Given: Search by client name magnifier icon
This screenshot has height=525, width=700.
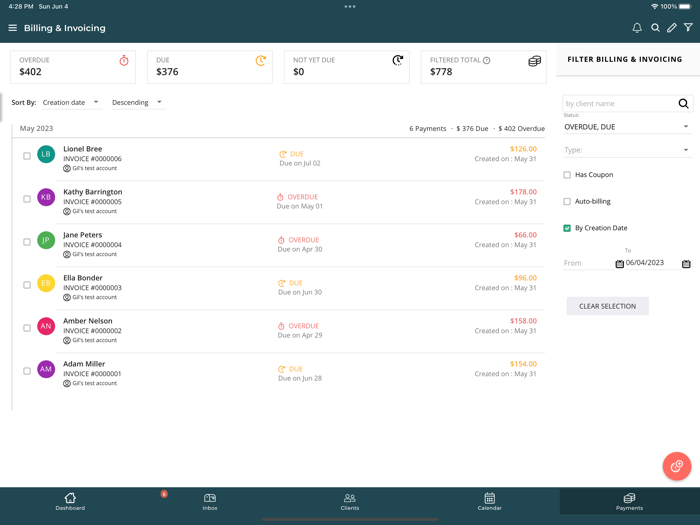Looking at the screenshot, I should pyautogui.click(x=683, y=104).
